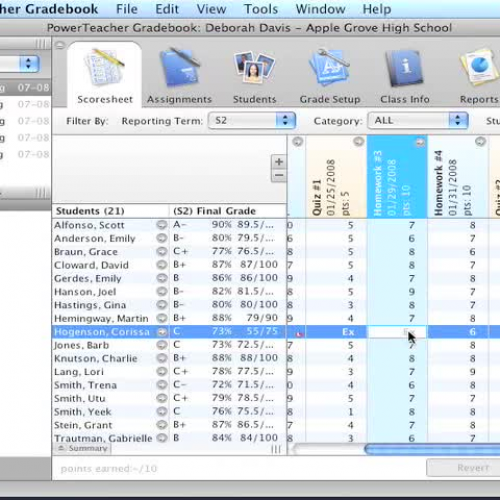This screenshot has height=500, width=500.
Task: Click comment bubble icon for Smith, Utu
Action: click(x=162, y=398)
